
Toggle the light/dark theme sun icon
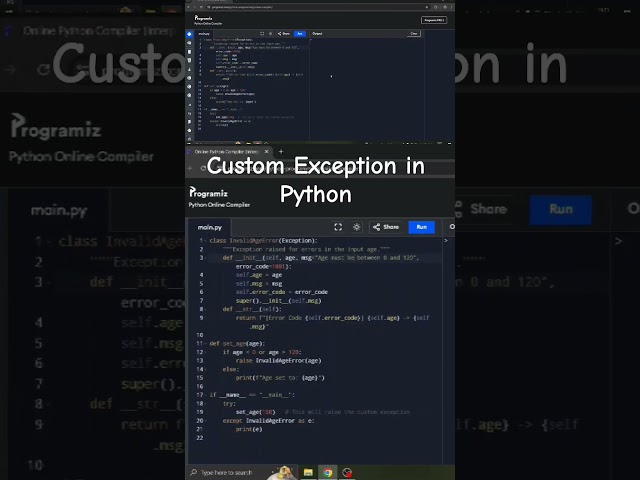point(356,227)
